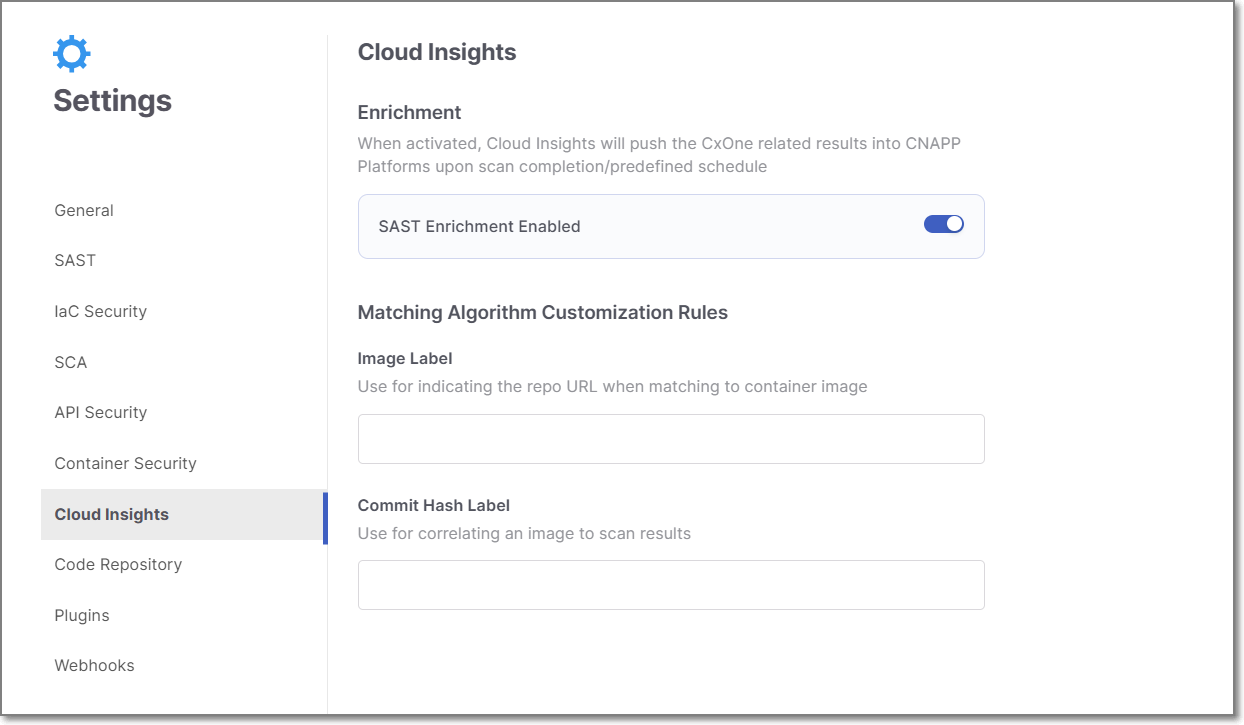This screenshot has width=1244, height=725.
Task: Open the General settings section
Action: click(83, 210)
